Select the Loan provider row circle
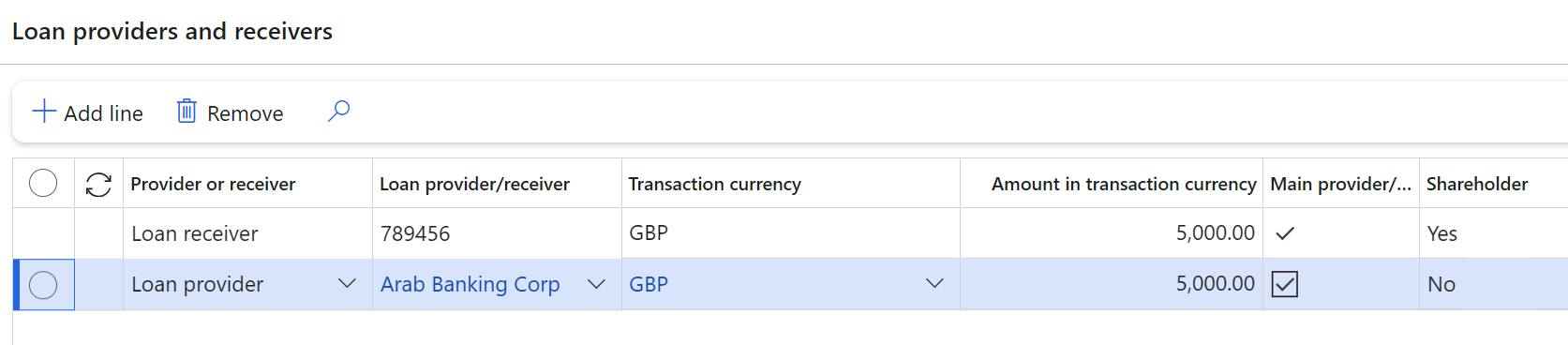 (43, 284)
